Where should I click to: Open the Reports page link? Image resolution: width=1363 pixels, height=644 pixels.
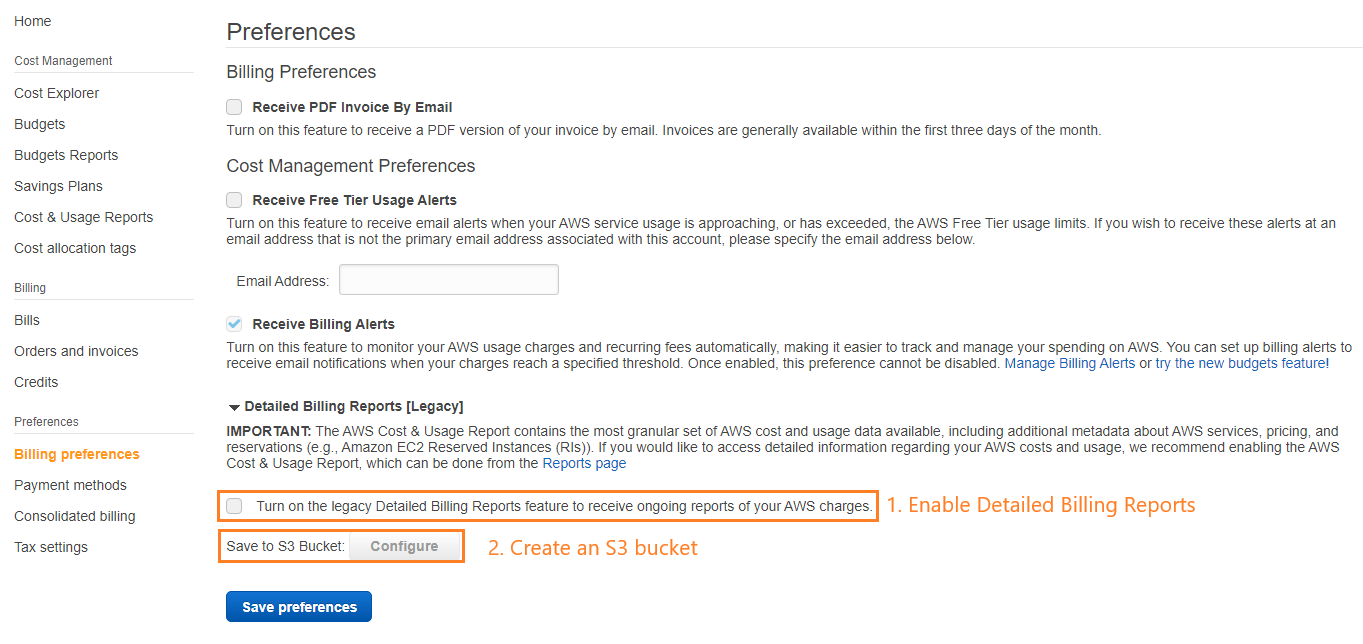(x=584, y=463)
